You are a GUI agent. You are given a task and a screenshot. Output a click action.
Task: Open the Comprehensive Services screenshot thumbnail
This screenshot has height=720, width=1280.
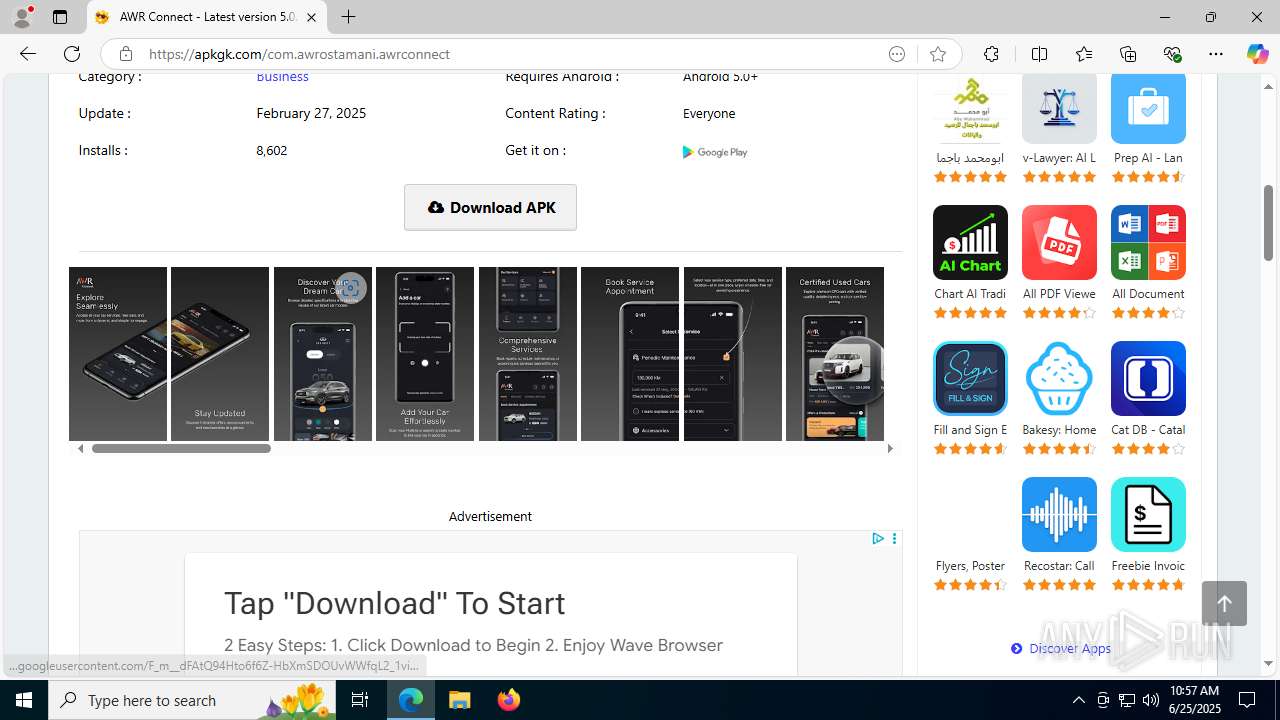(528, 353)
